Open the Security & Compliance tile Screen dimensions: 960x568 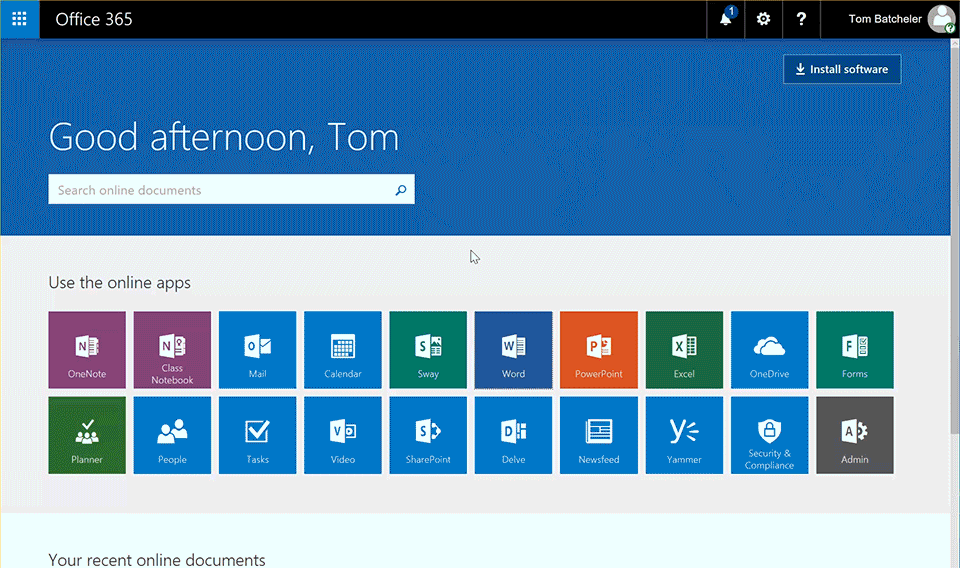point(770,435)
